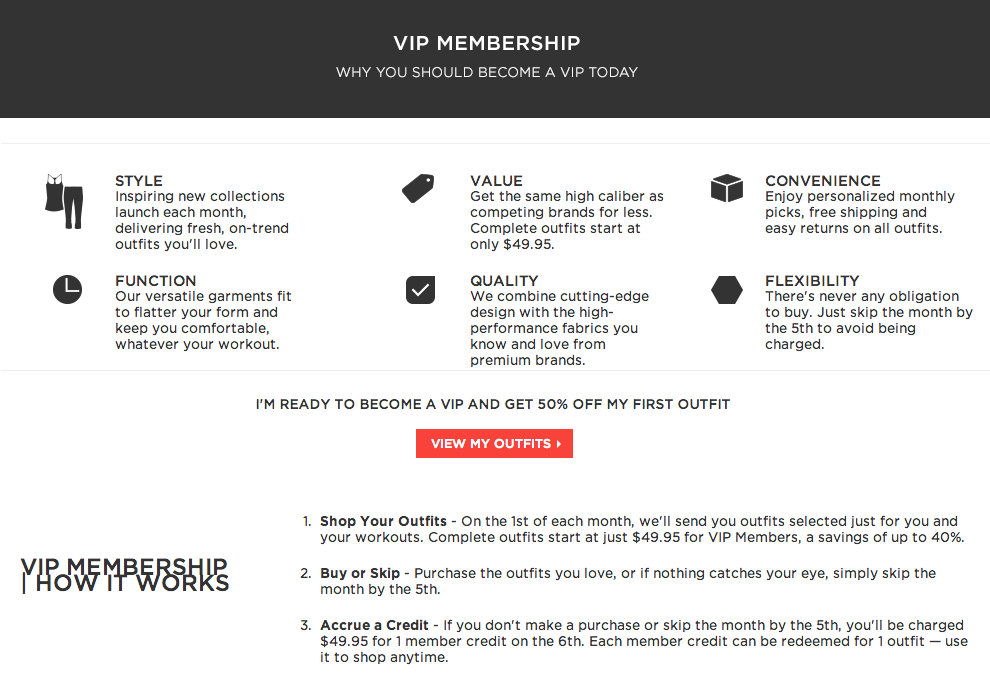
Task: Click the hexagon Flexibility icon
Action: tap(727, 290)
